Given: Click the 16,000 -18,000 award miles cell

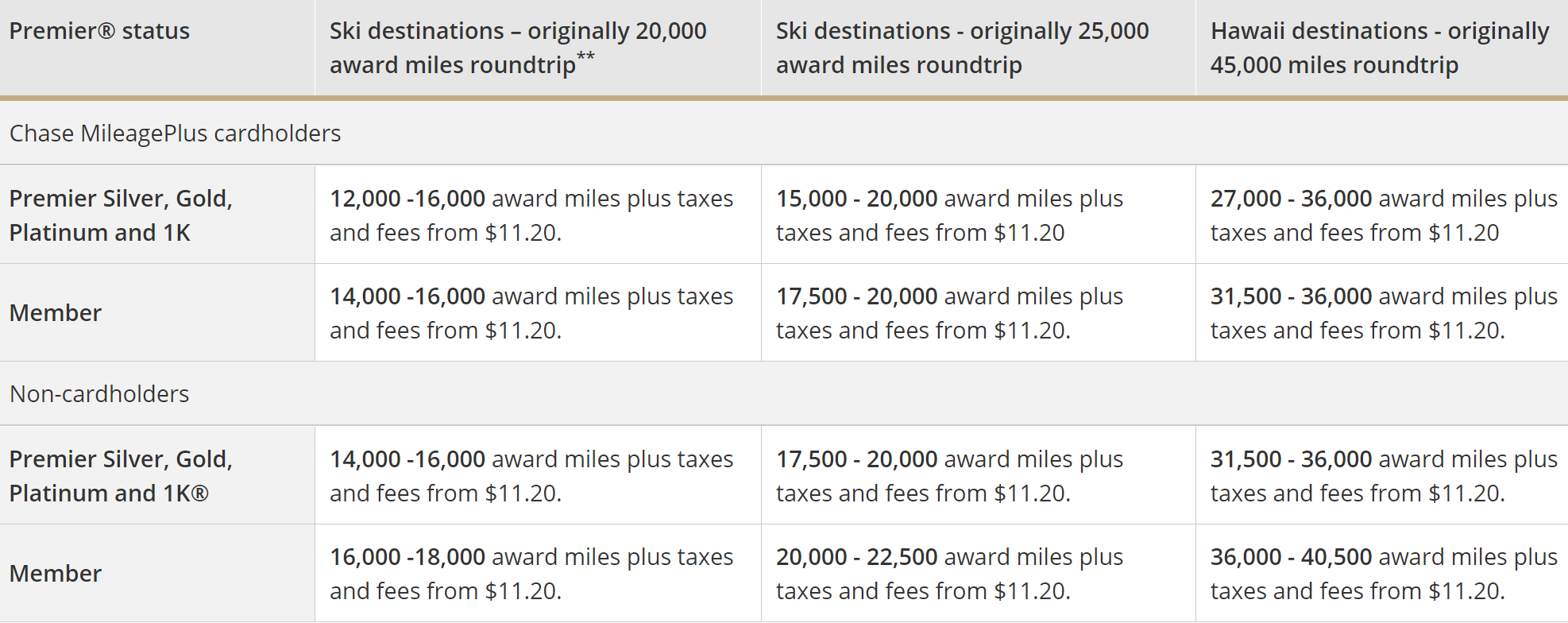Looking at the screenshot, I should [538, 573].
